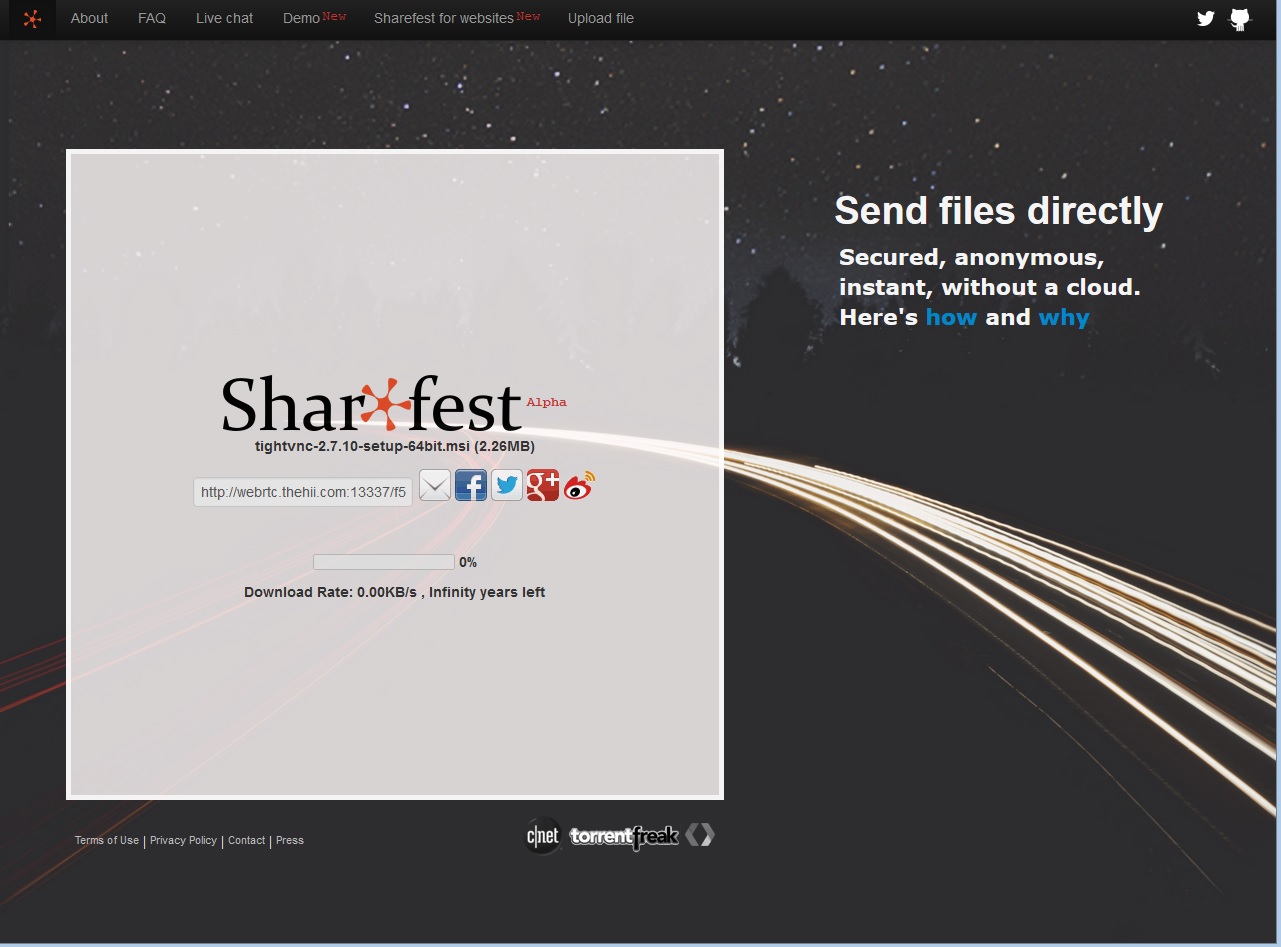Open the TorrentFreak press logo
The width and height of the screenshot is (1281, 947).
[x=624, y=837]
